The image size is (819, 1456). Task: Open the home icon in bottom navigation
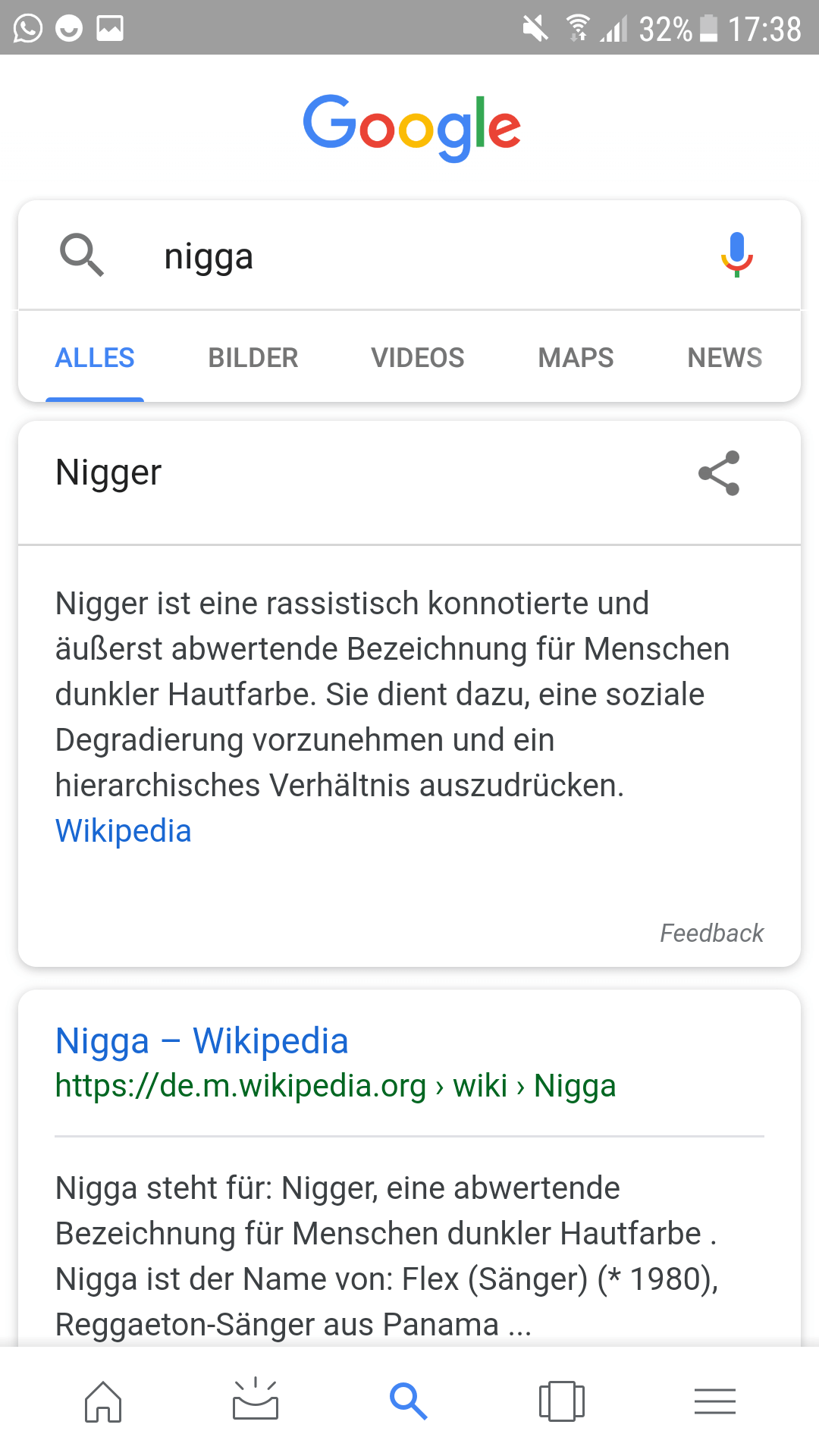click(103, 1401)
